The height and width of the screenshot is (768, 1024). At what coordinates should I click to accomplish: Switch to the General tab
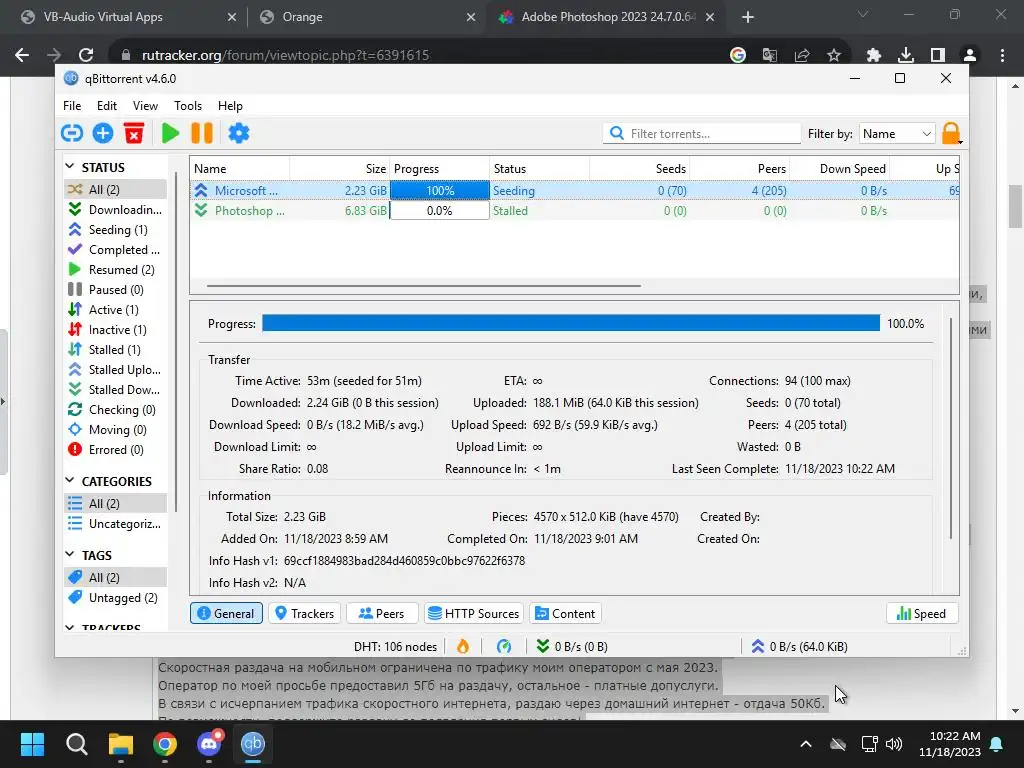coord(226,613)
